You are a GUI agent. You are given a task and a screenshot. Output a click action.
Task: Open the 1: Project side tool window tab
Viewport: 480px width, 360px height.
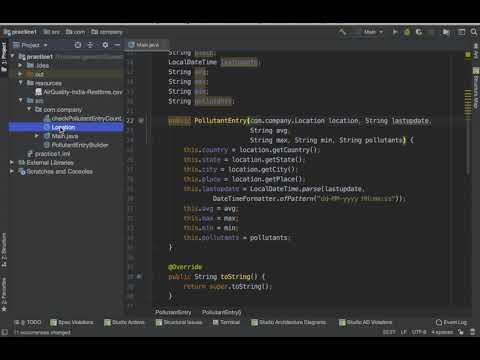pos(4,57)
